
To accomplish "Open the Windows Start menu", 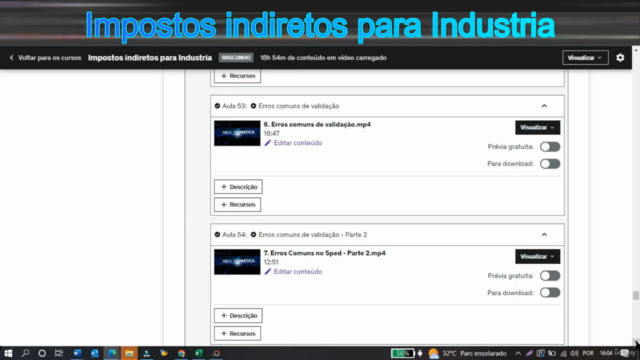I will click(x=8, y=353).
